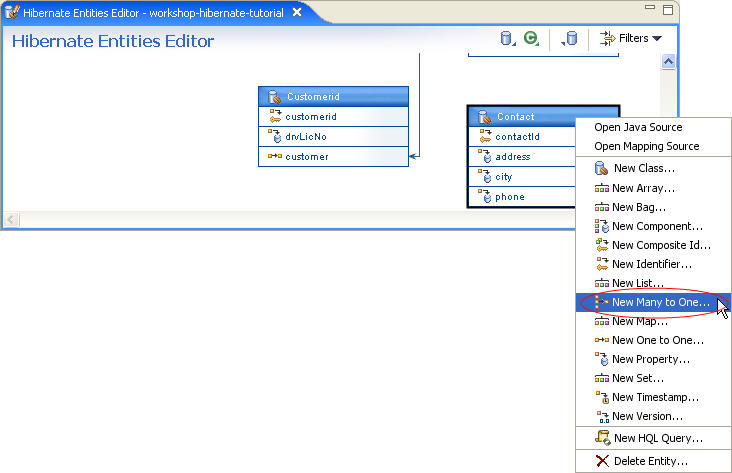Choose New Identifier… menu entry
This screenshot has height=473, width=732.
click(653, 264)
